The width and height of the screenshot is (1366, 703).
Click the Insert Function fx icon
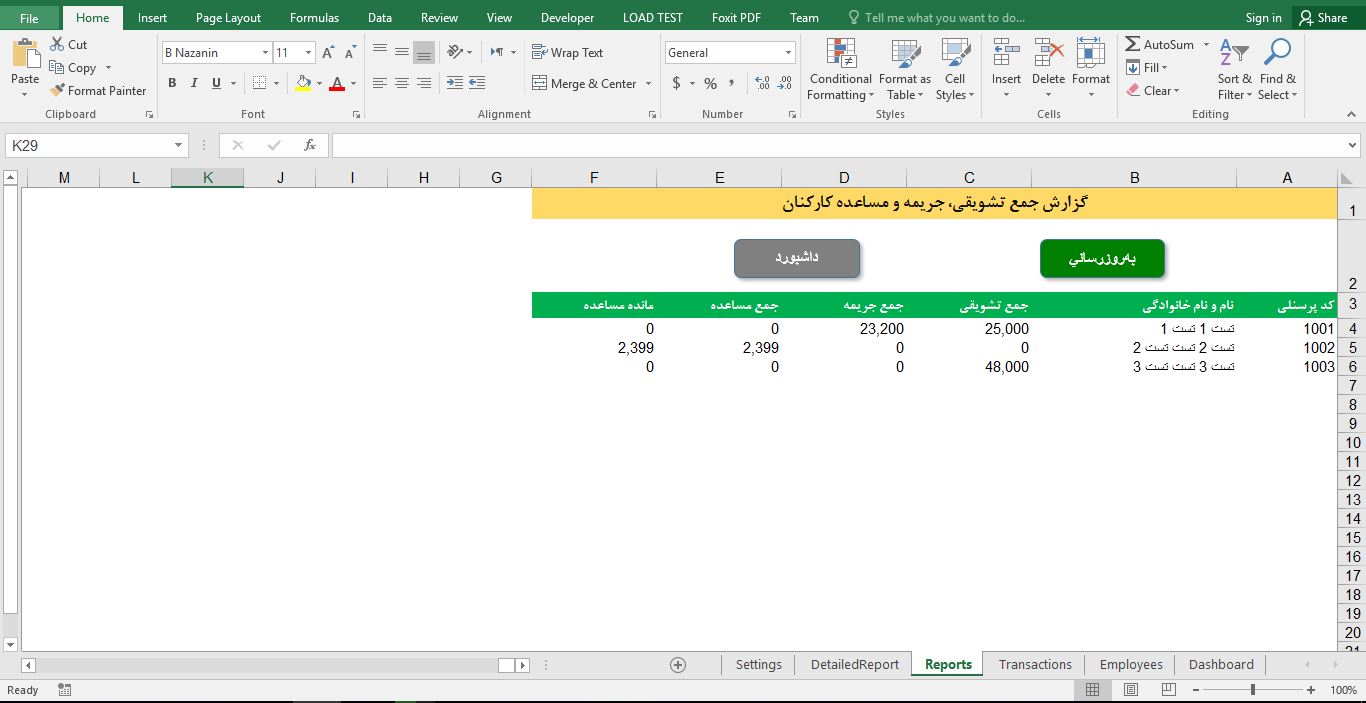(310, 145)
